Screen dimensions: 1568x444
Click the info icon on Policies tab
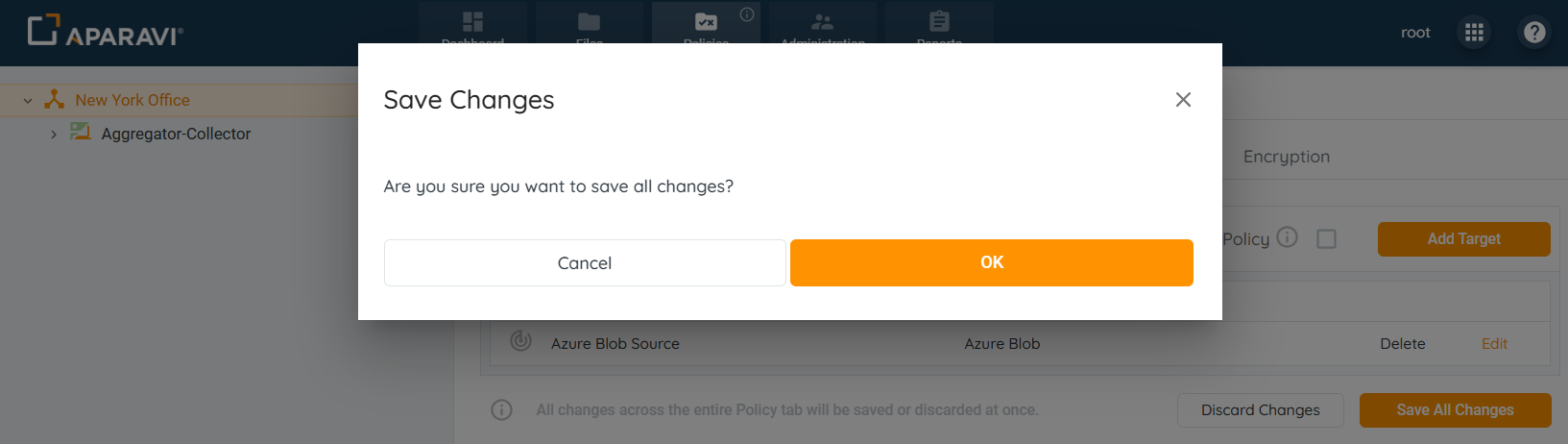(x=747, y=14)
